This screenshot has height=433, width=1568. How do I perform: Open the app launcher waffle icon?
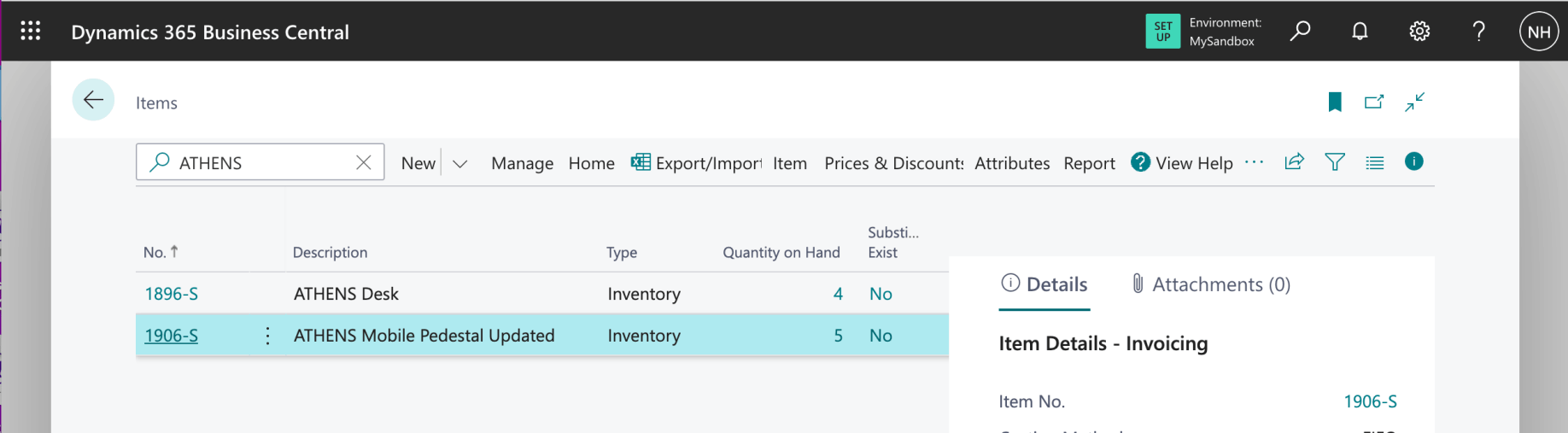click(x=31, y=32)
